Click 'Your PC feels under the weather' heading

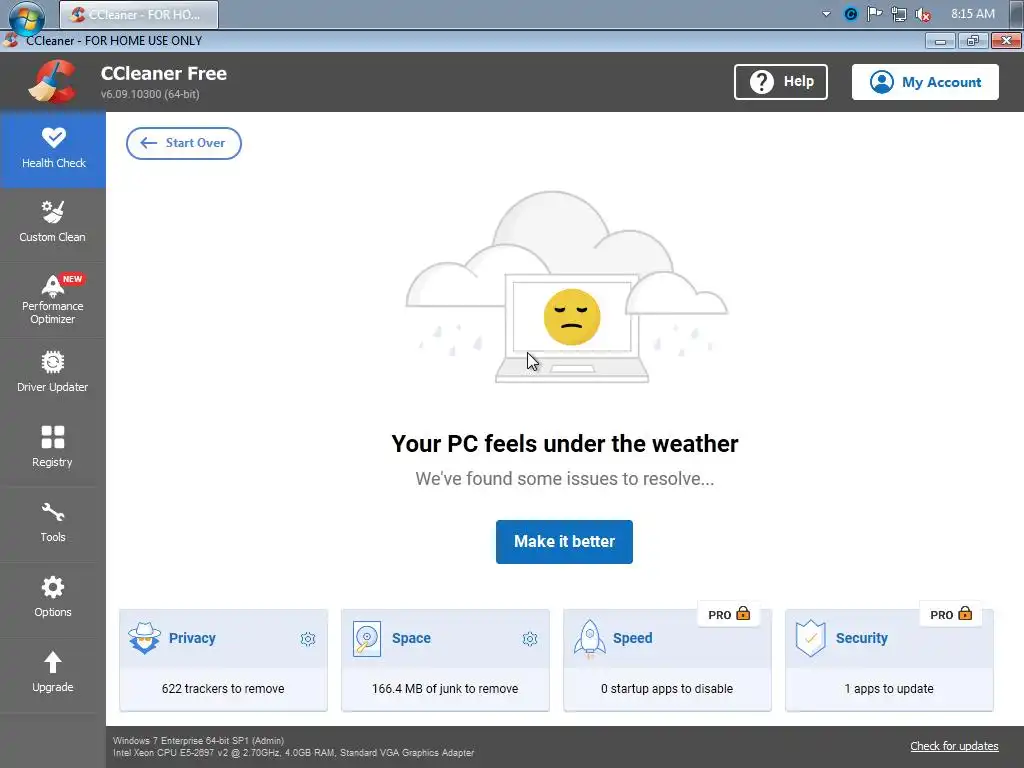coord(565,443)
